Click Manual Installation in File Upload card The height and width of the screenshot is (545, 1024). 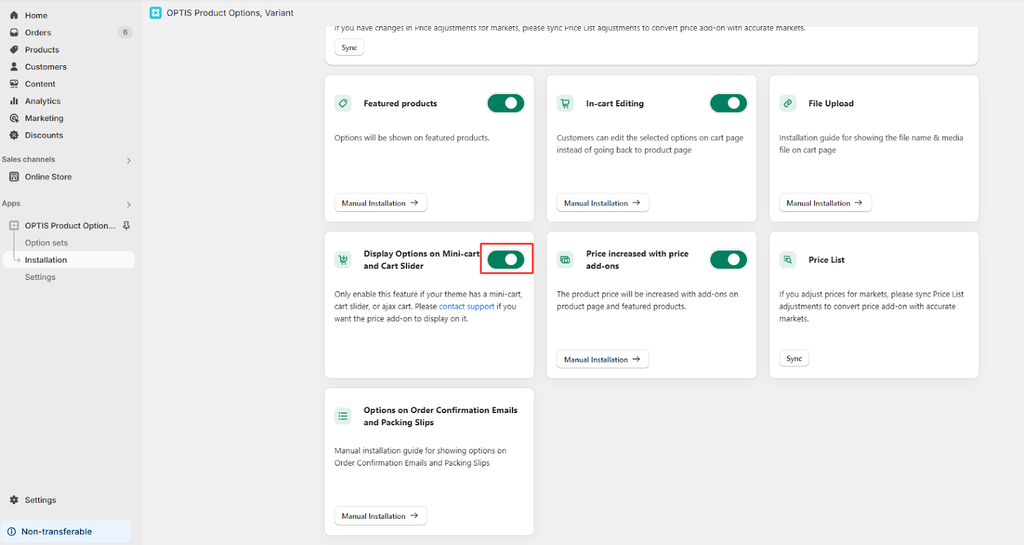tap(825, 203)
